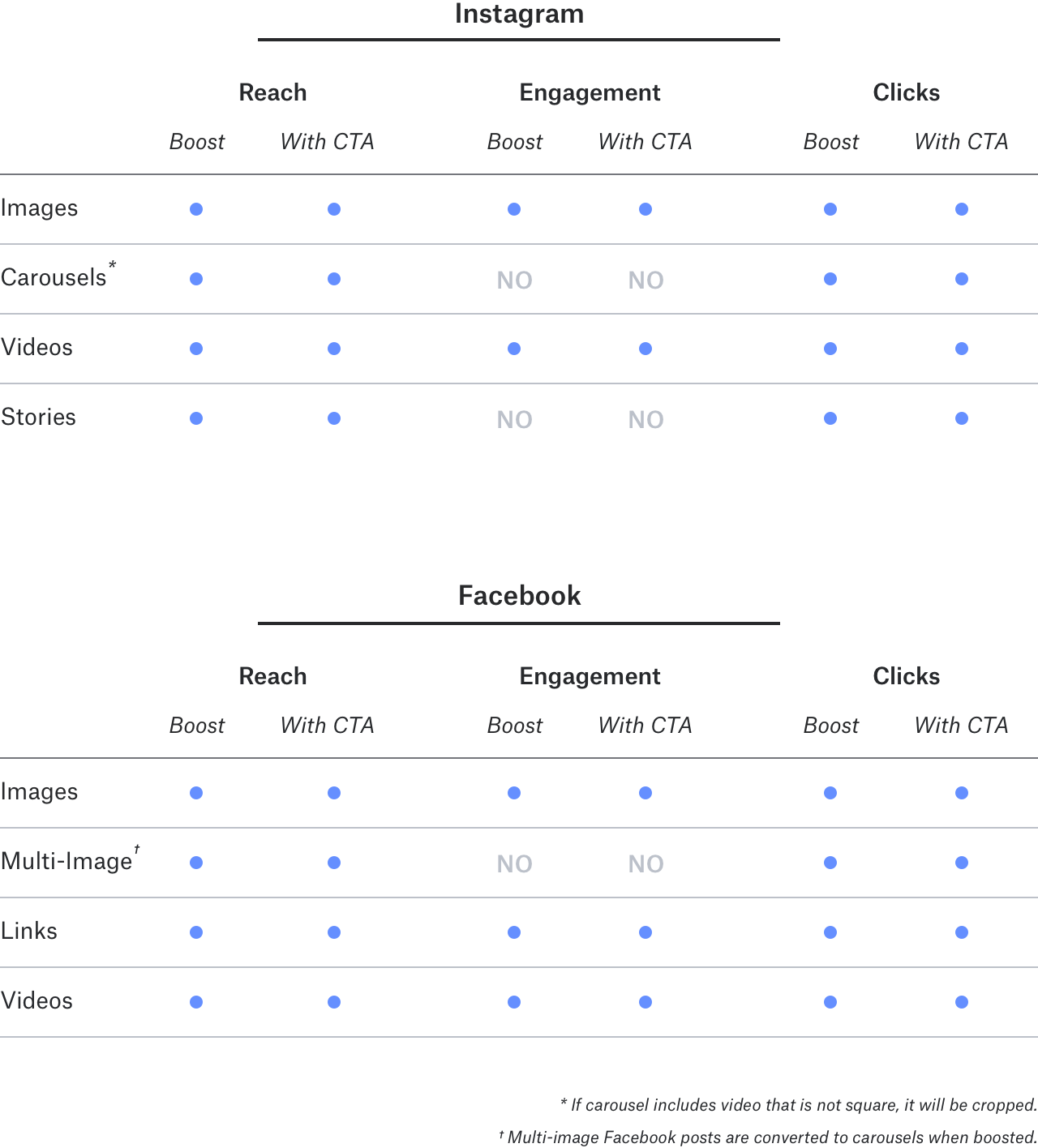Click the Facebook Images Engagement Boost dot

point(514,793)
